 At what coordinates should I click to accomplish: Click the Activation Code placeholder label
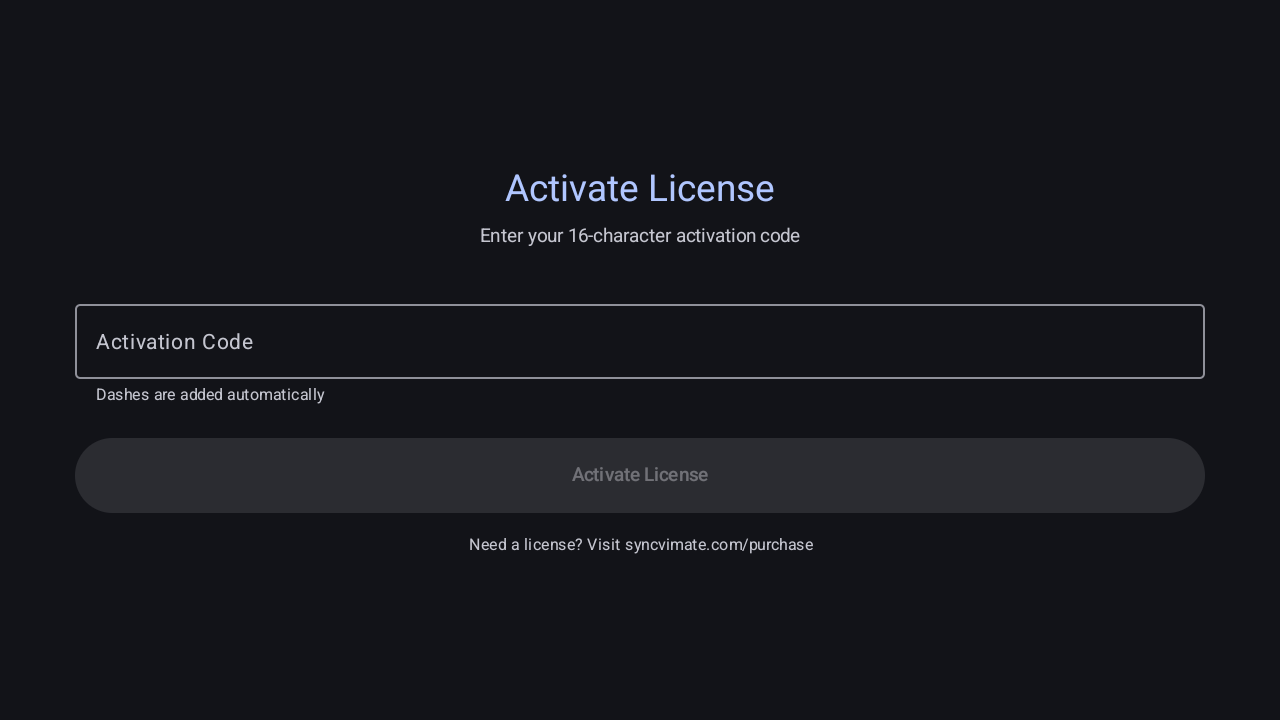click(x=174, y=341)
